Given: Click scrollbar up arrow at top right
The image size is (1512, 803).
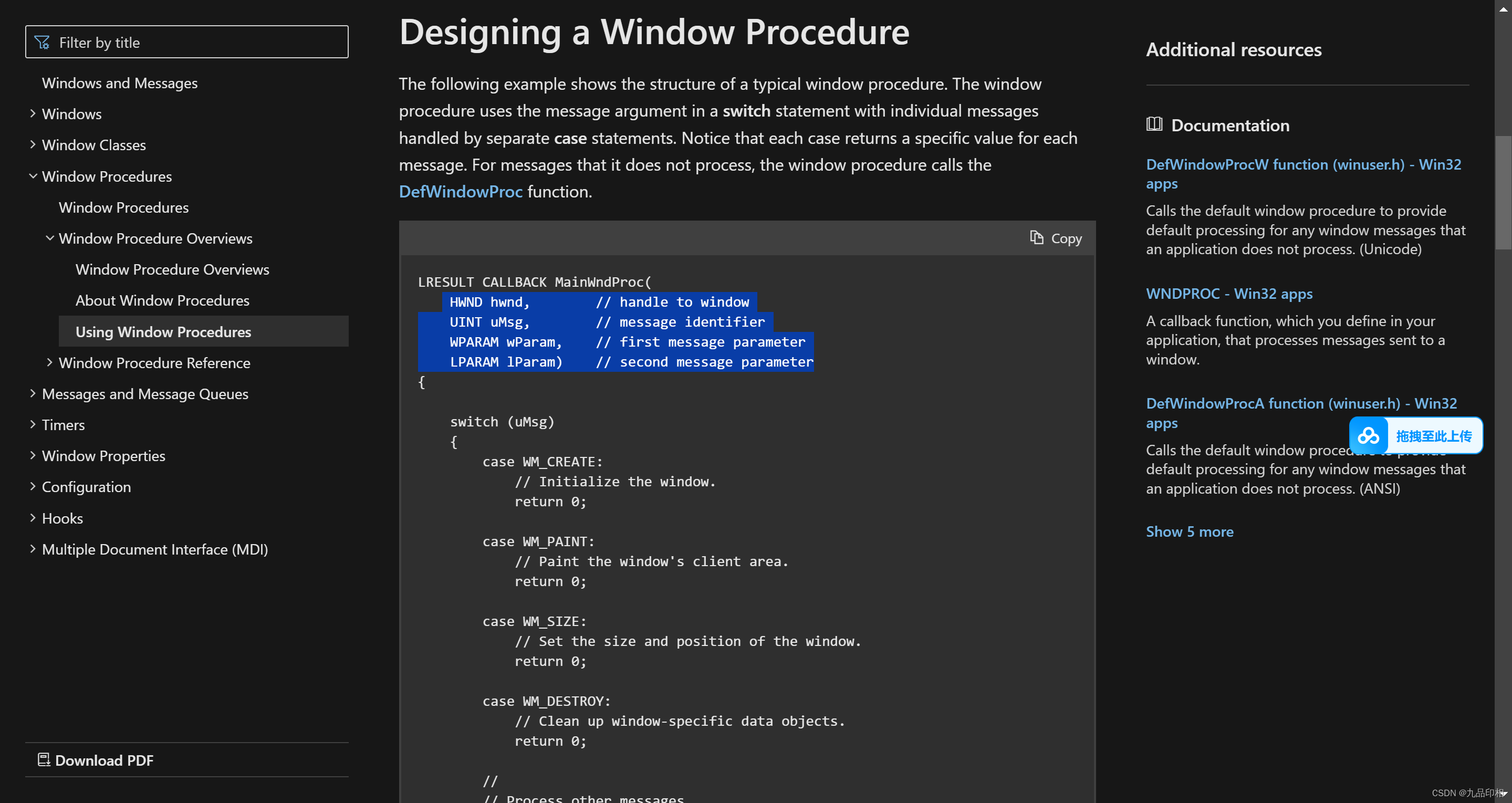Looking at the screenshot, I should 1503,8.
